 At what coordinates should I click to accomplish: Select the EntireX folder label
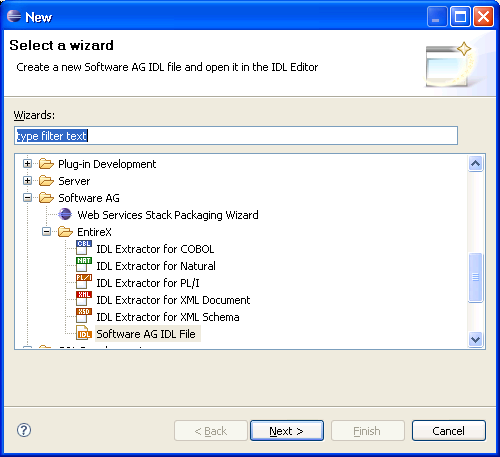[94, 232]
